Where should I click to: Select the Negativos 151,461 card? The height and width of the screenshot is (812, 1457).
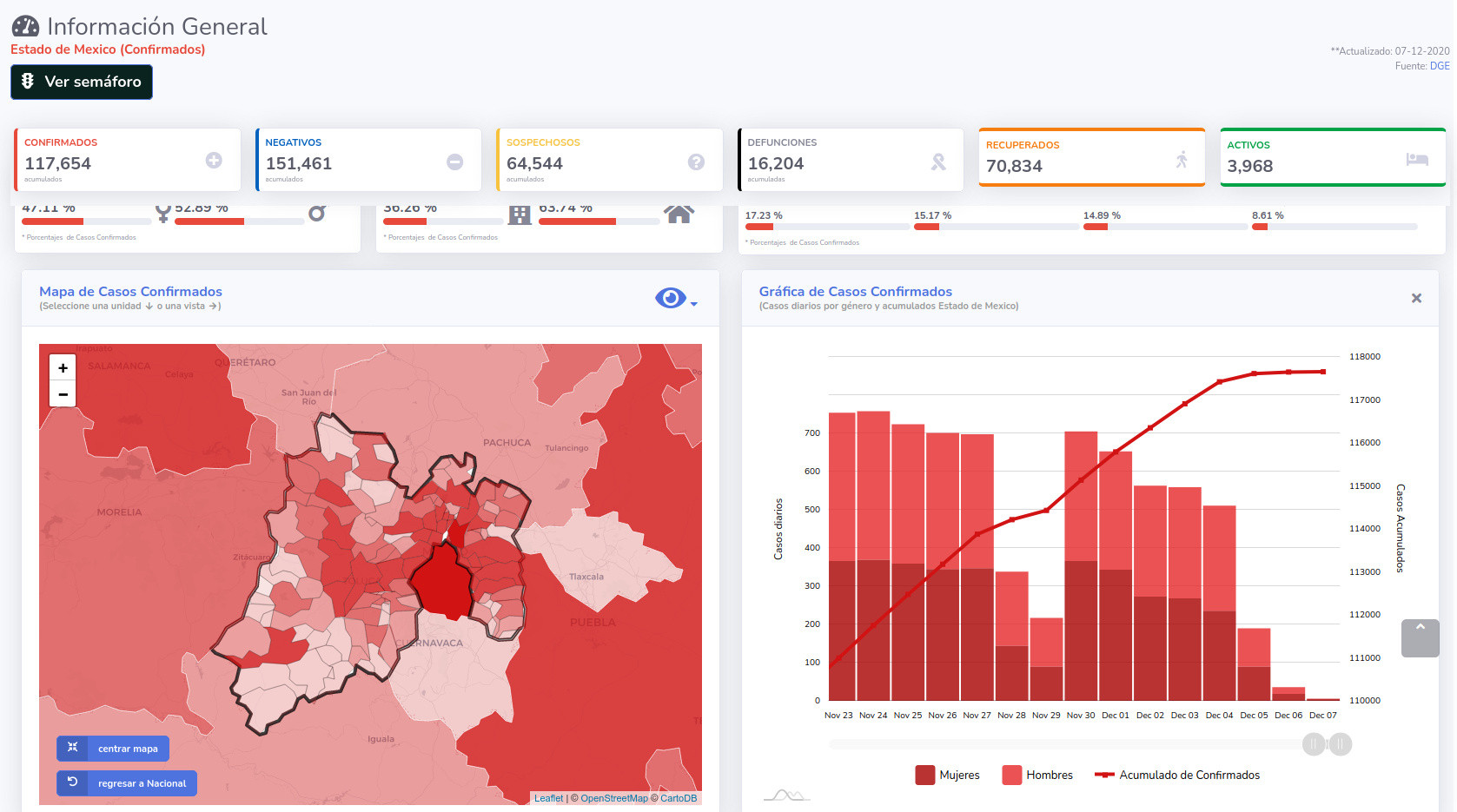tap(368, 160)
